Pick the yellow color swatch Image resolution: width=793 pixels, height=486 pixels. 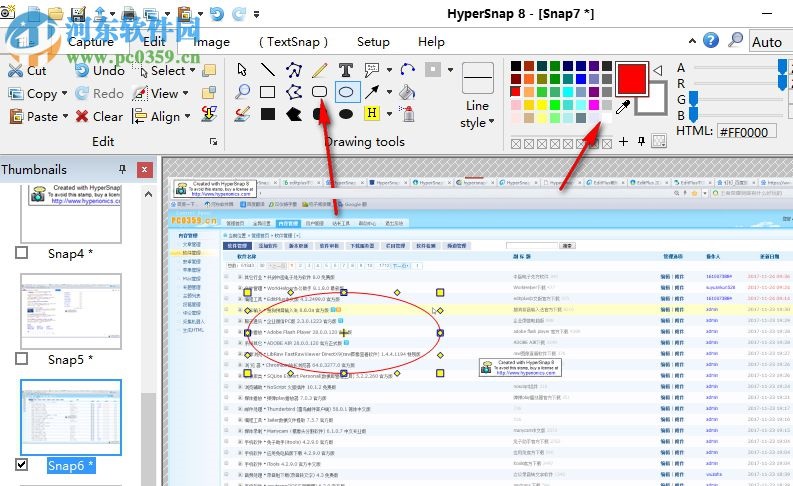coord(542,105)
